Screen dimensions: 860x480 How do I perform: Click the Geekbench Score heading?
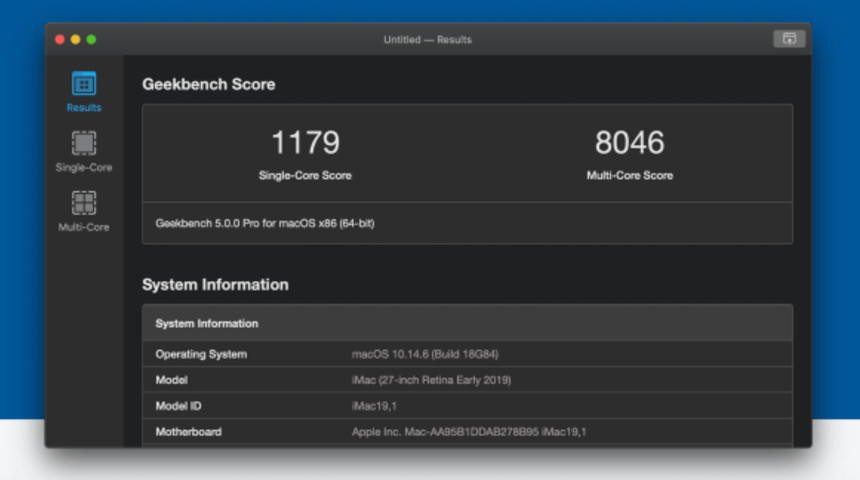tap(208, 84)
